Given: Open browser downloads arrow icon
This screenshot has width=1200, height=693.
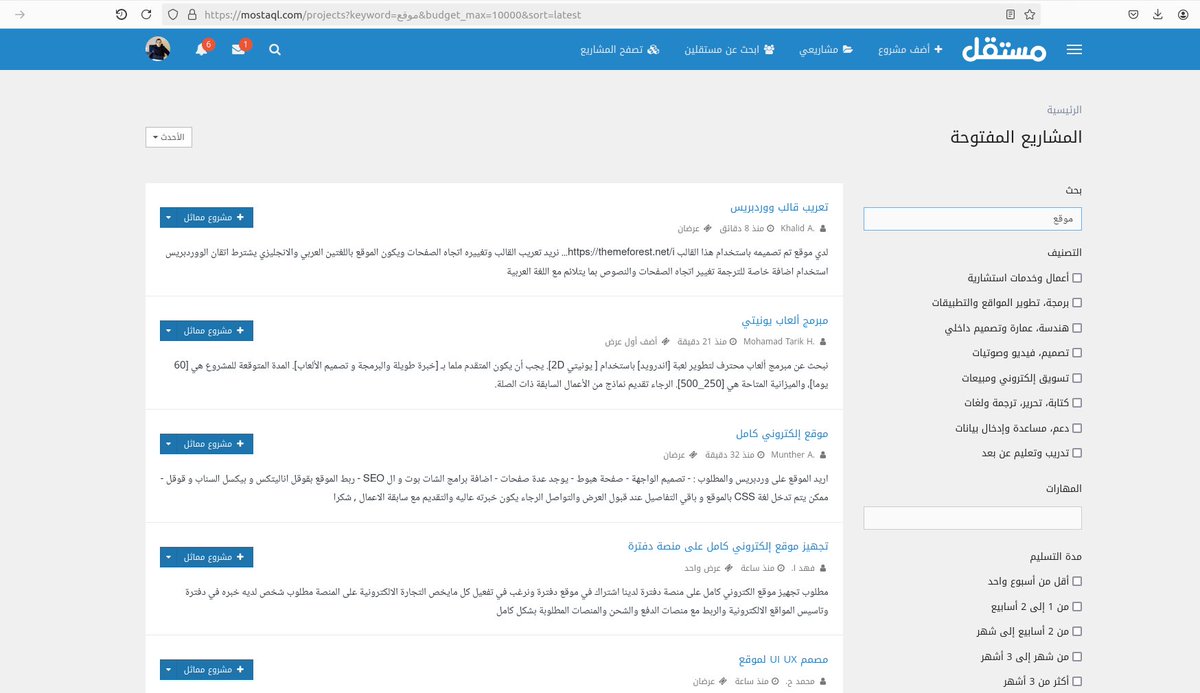Looking at the screenshot, I should coord(1157,15).
